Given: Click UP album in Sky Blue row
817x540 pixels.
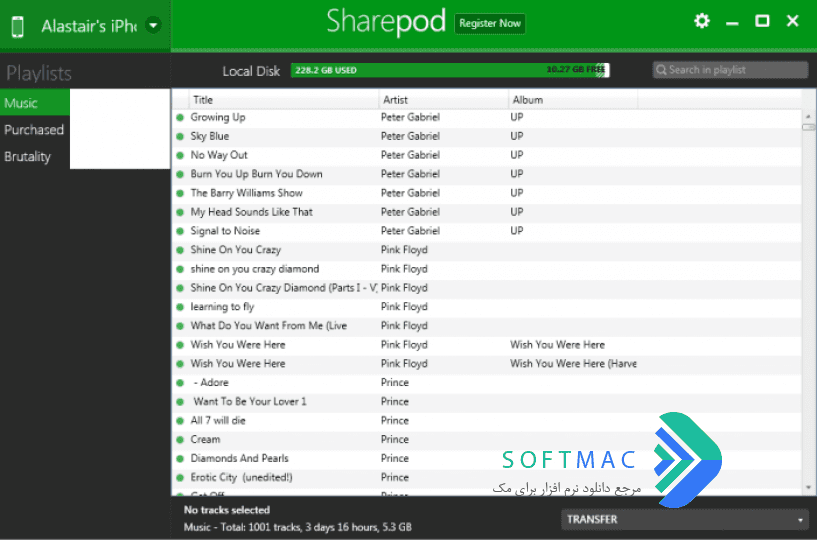Looking at the screenshot, I should 516,136.
